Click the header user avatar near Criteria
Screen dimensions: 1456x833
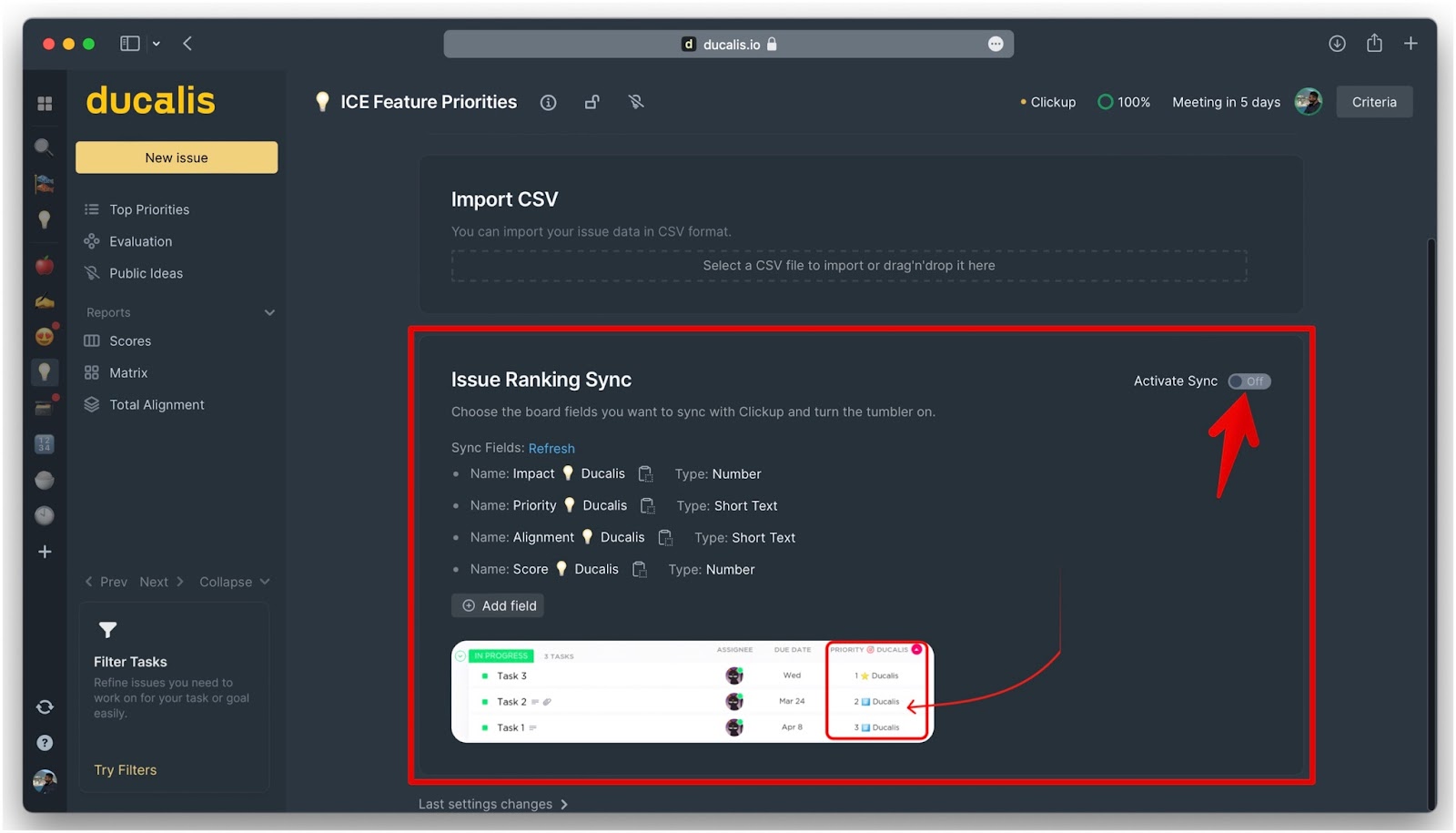pos(1309,102)
